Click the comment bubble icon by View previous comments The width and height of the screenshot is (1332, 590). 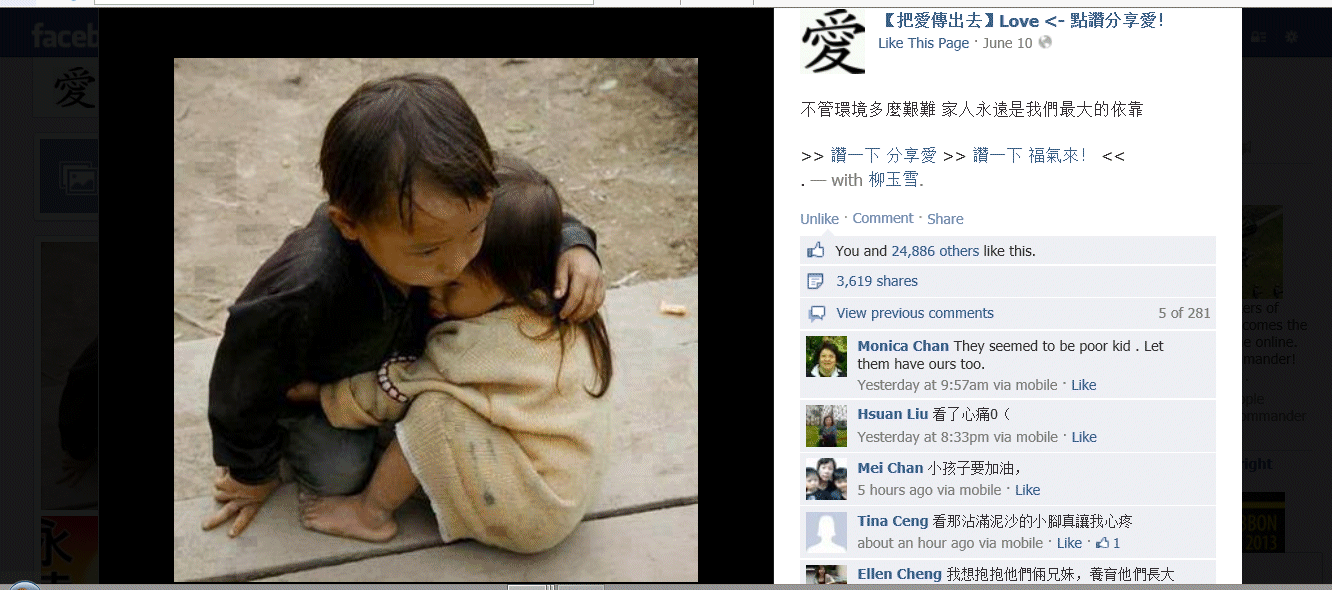816,313
